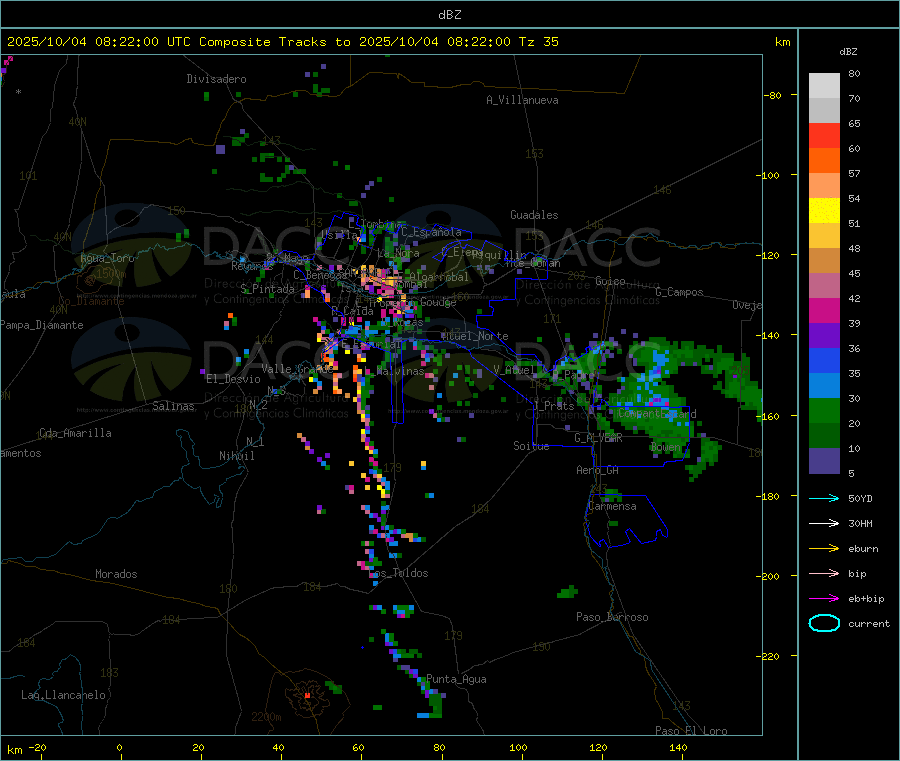Viewport: 900px width, 761px height.
Task: Click the Agua_Toro map label
Action: click(x=107, y=258)
